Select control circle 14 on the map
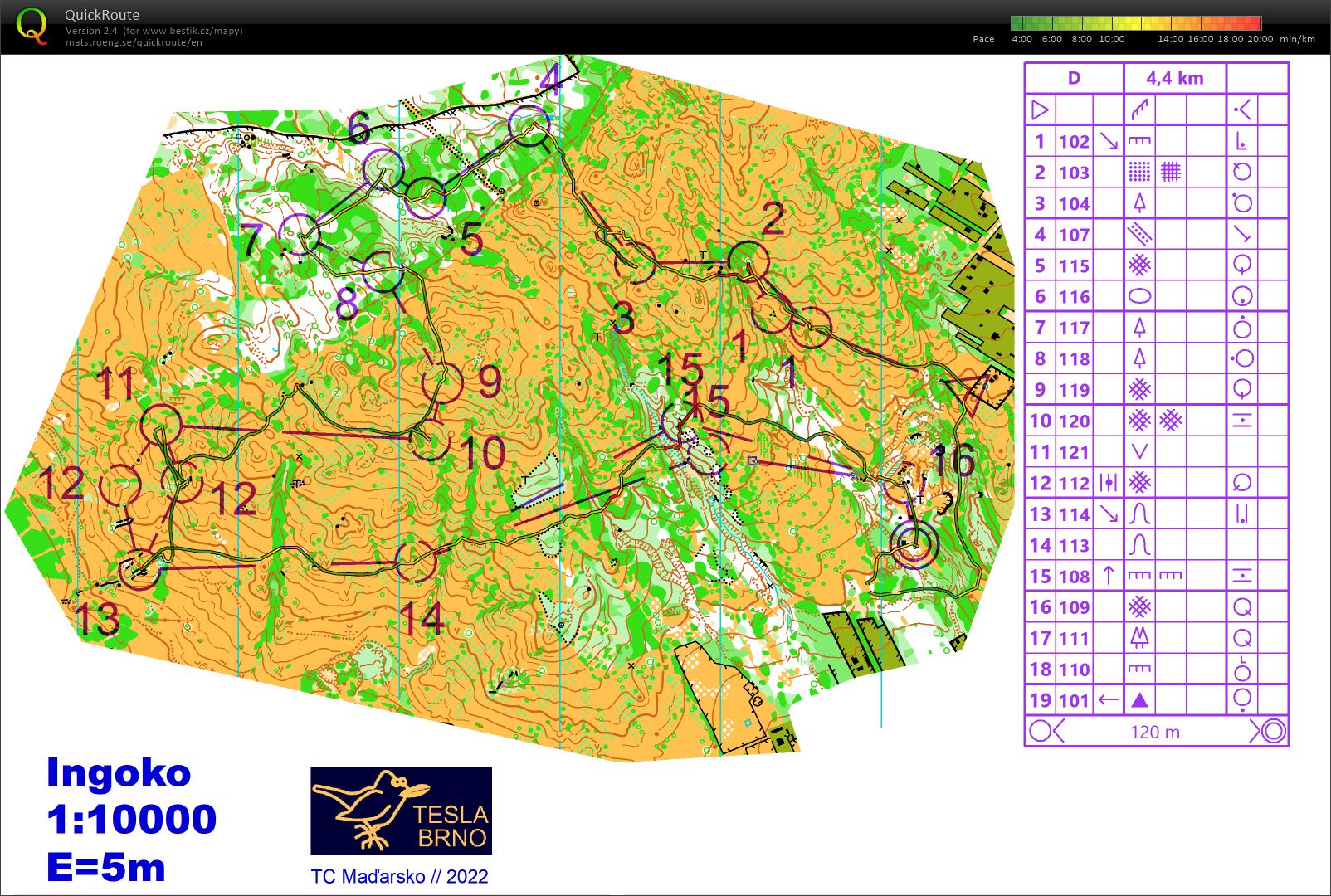This screenshot has height=896, width=1331. click(x=415, y=562)
